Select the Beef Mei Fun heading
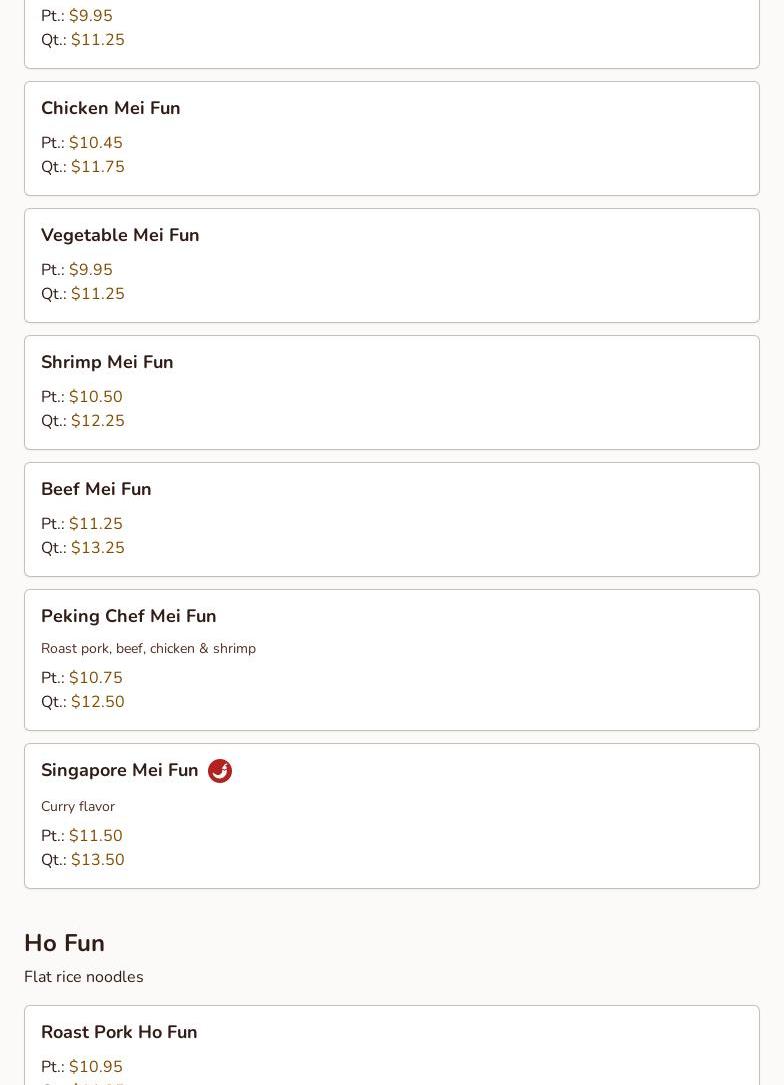 (96, 489)
